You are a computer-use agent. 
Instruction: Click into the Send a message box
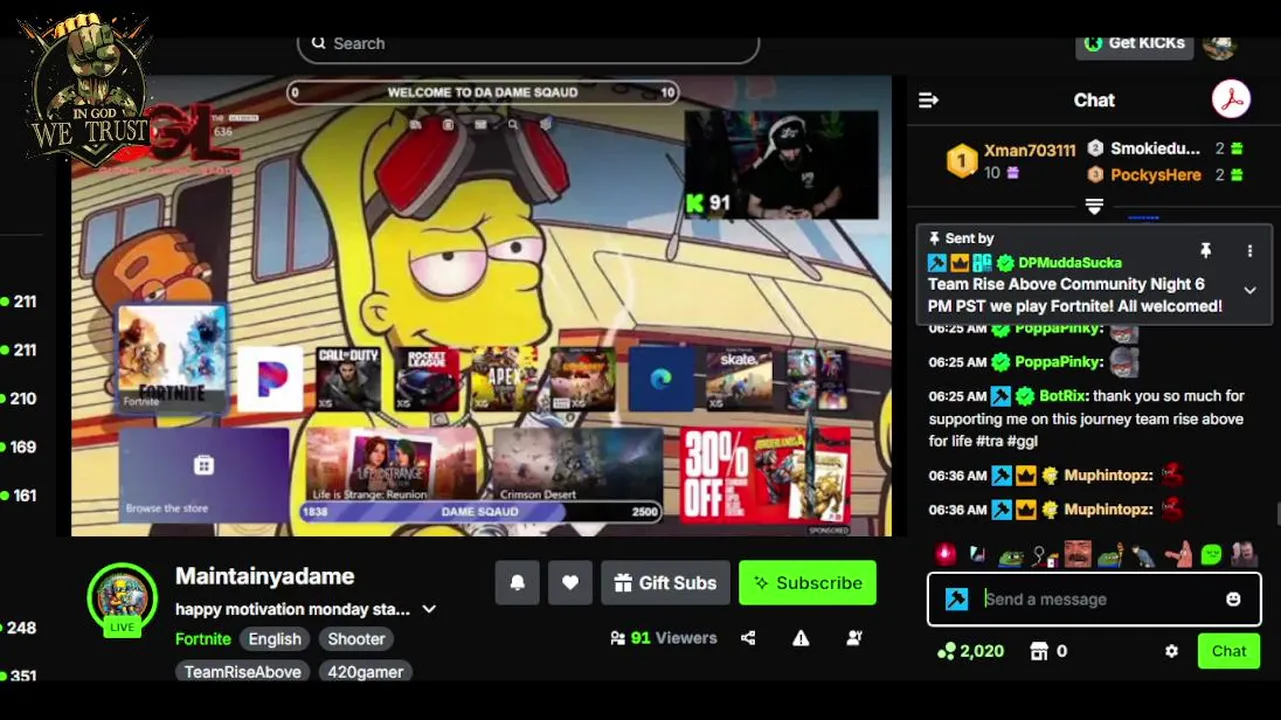(x=1093, y=599)
